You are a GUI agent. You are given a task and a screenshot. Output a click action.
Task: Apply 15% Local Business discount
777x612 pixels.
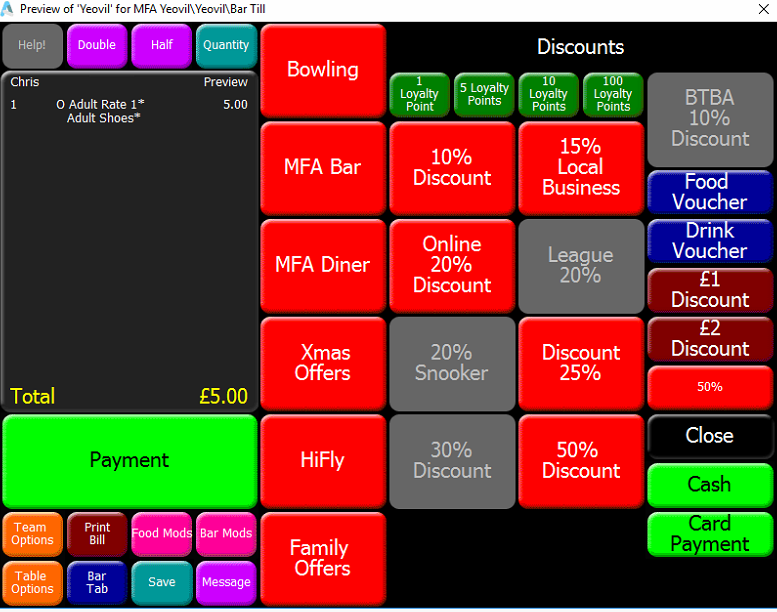581,167
